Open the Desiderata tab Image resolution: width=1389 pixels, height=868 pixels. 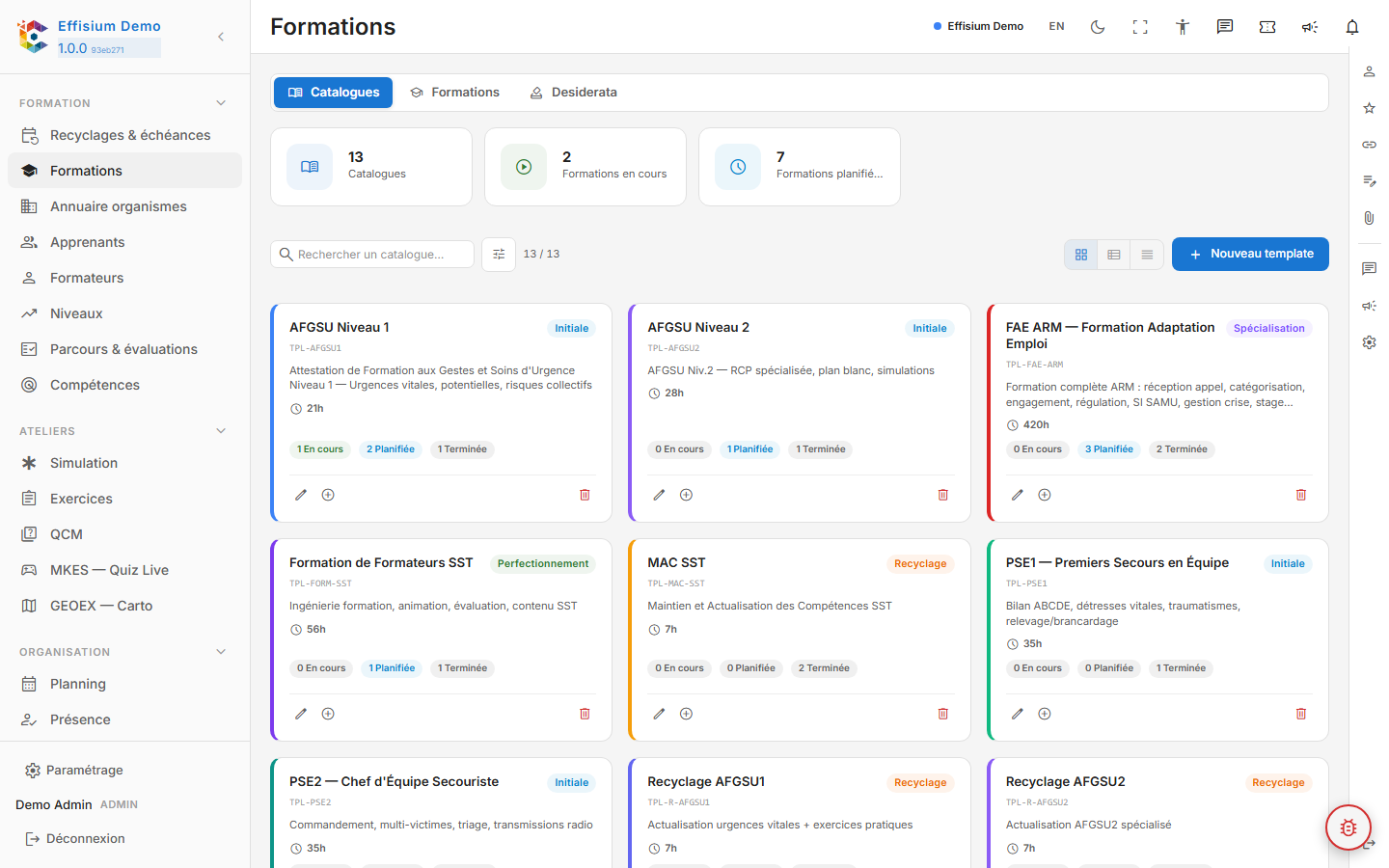tap(573, 93)
